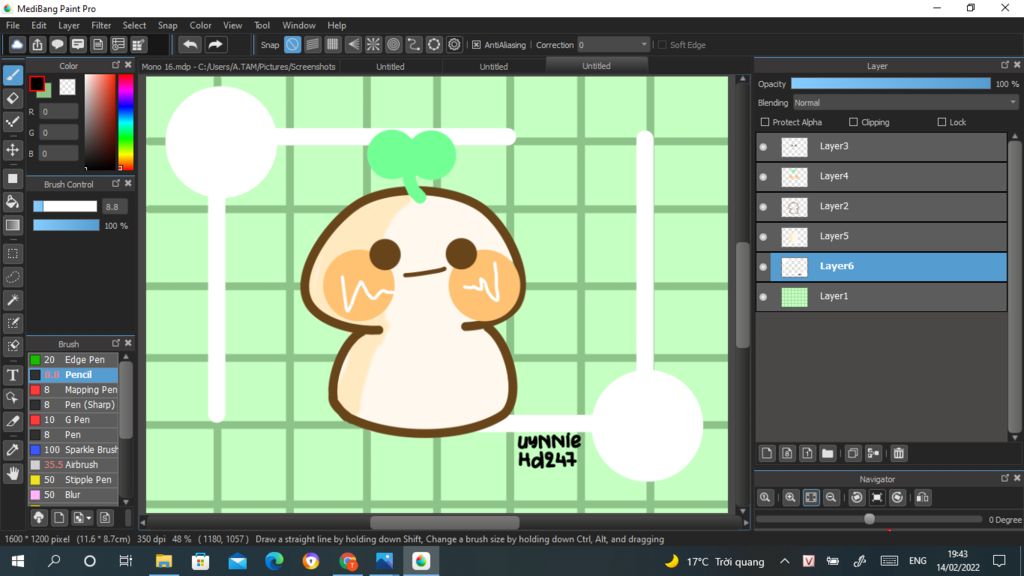Select the rectangular Select tool
Screen dimensions: 1024x576
pyautogui.click(x=12, y=253)
